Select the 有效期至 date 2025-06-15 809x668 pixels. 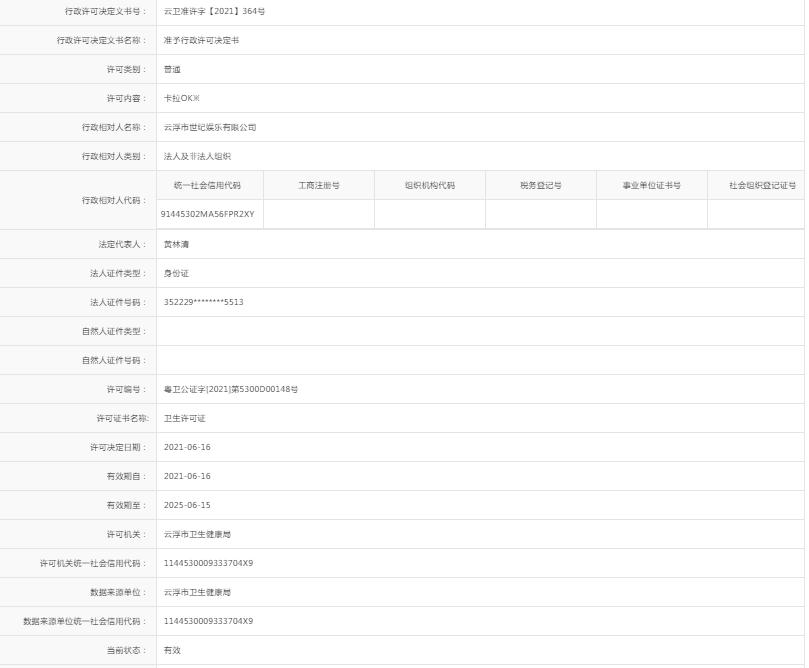pos(185,505)
